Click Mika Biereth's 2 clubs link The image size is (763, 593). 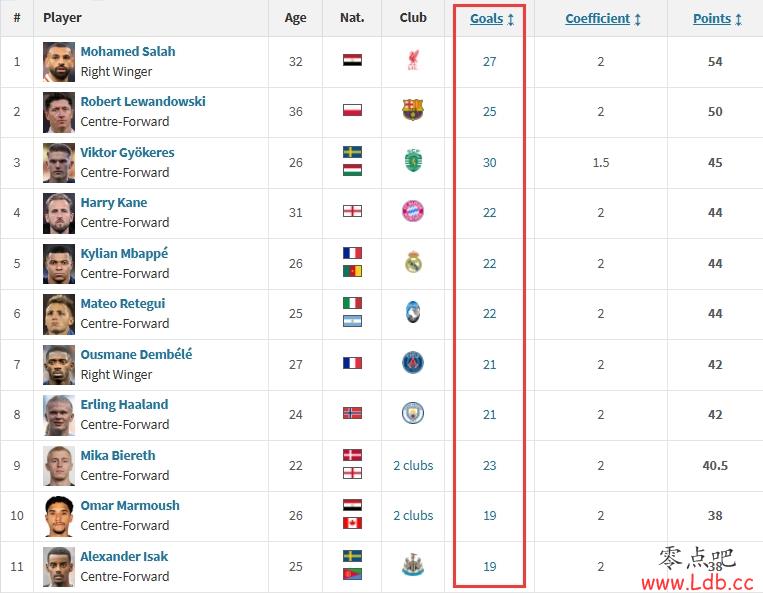413,466
